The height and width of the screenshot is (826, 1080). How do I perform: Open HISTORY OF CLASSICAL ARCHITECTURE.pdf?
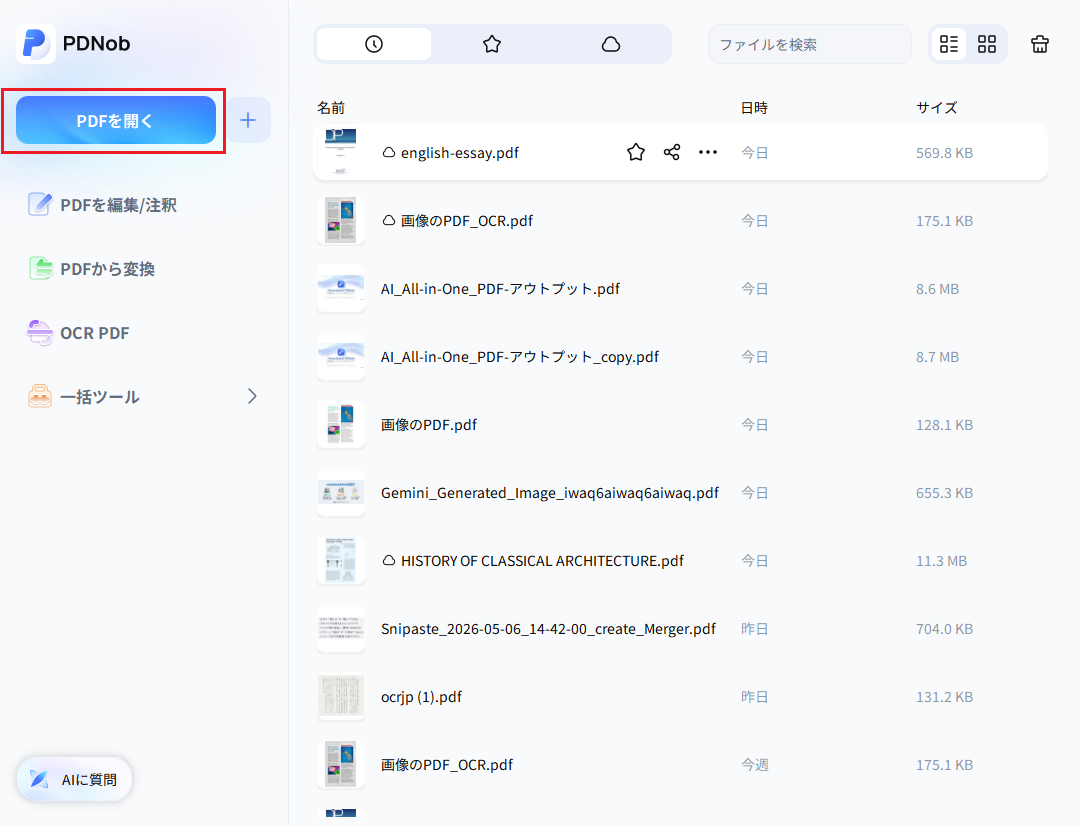click(542, 561)
